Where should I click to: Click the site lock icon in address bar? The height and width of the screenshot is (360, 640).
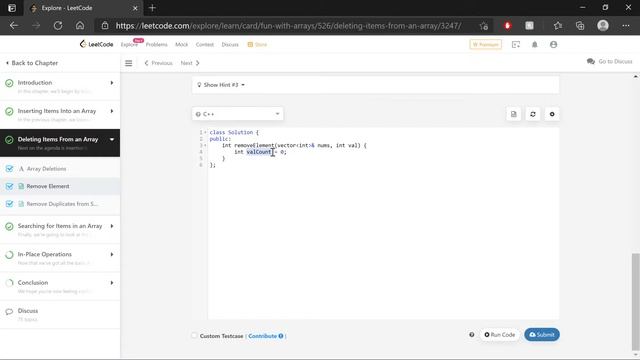[105, 26]
